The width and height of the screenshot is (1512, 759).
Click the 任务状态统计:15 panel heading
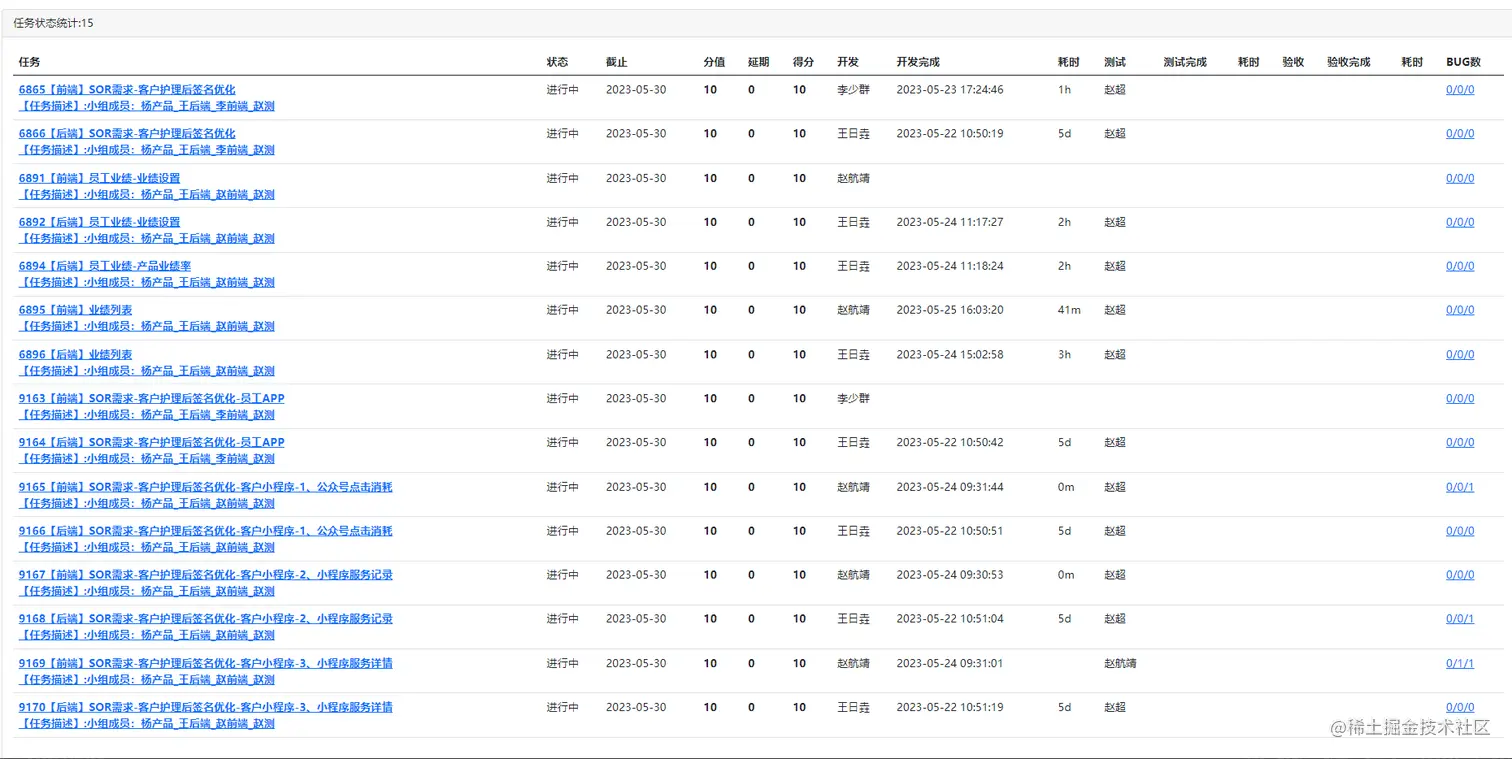tap(53, 23)
